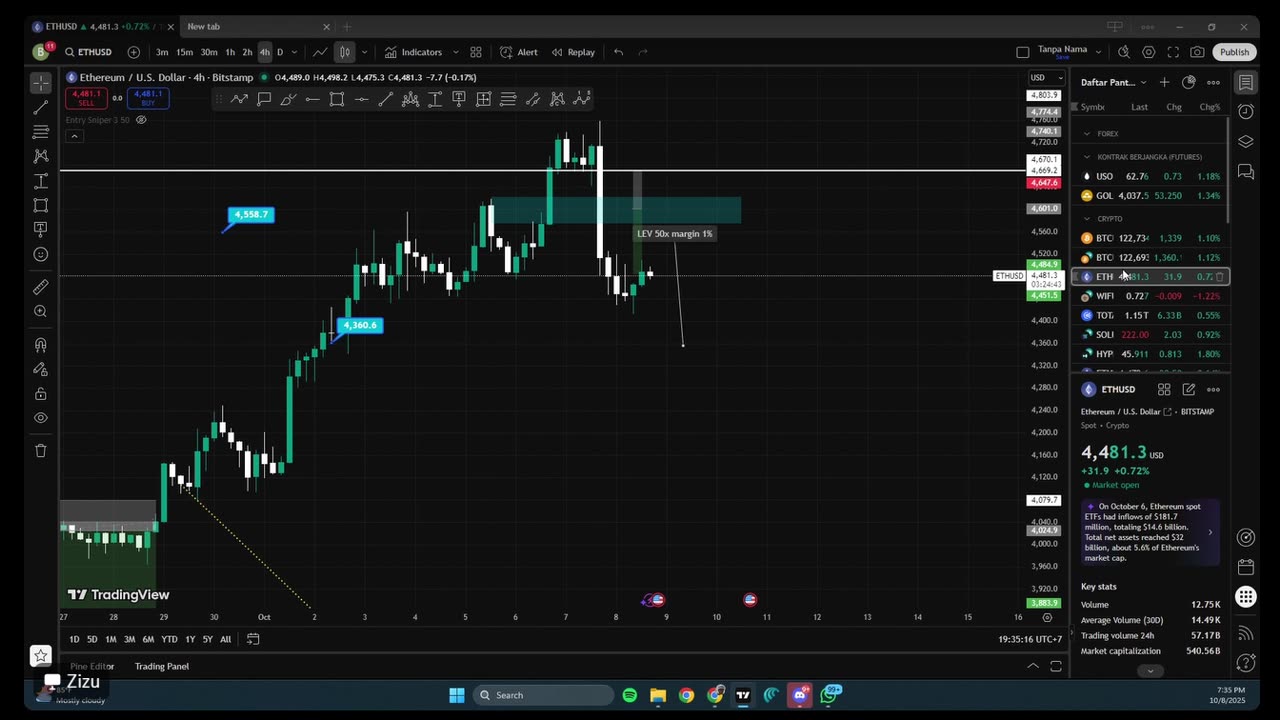This screenshot has height=720, width=1280.
Task: Collapse the indicator legend chevron
Action: click(x=74, y=136)
